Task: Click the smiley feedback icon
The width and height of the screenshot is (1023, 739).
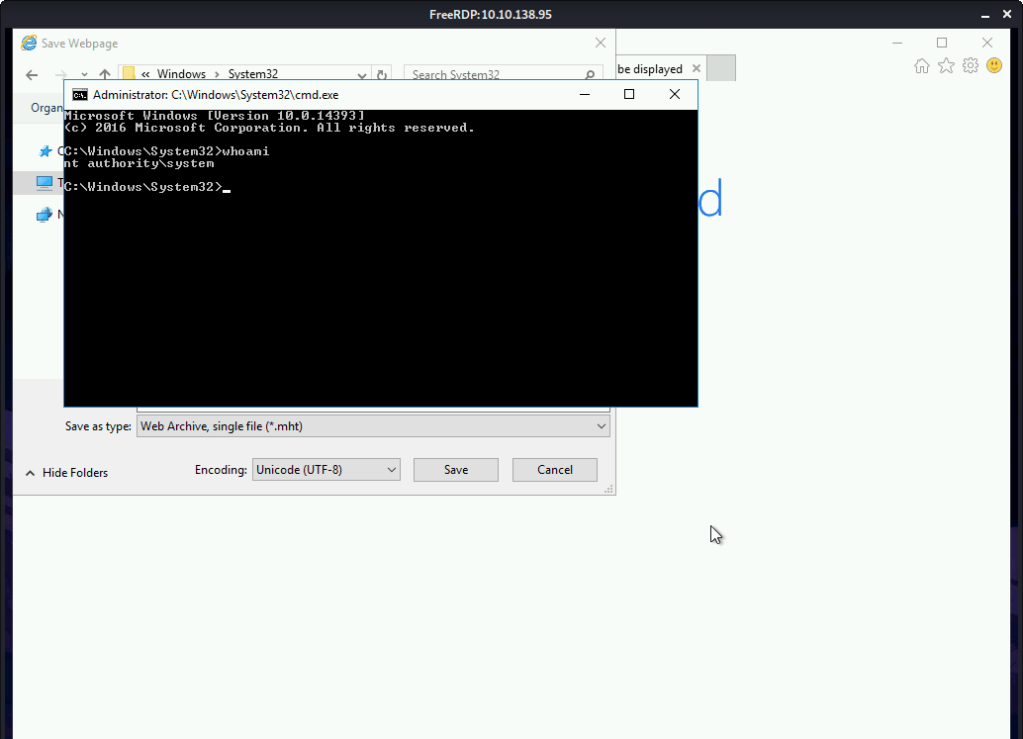Action: (994, 66)
